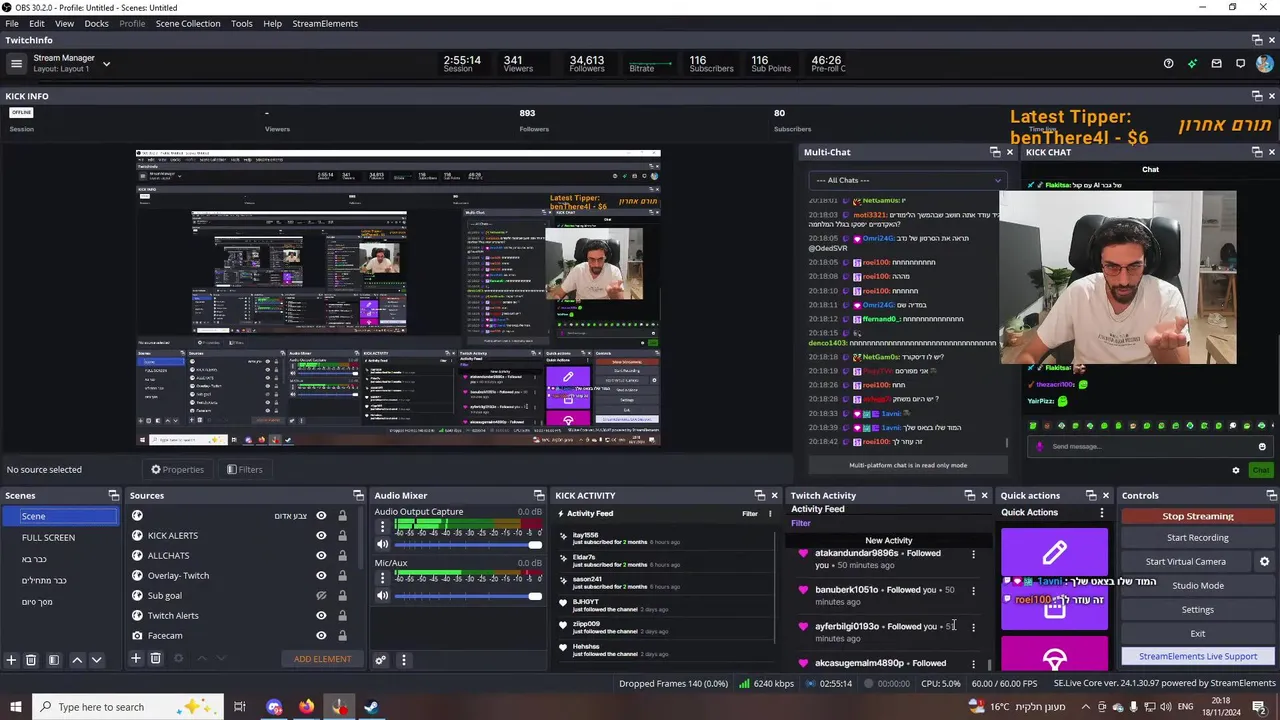
Task: Hide the ALLCHATS source
Action: (321, 556)
